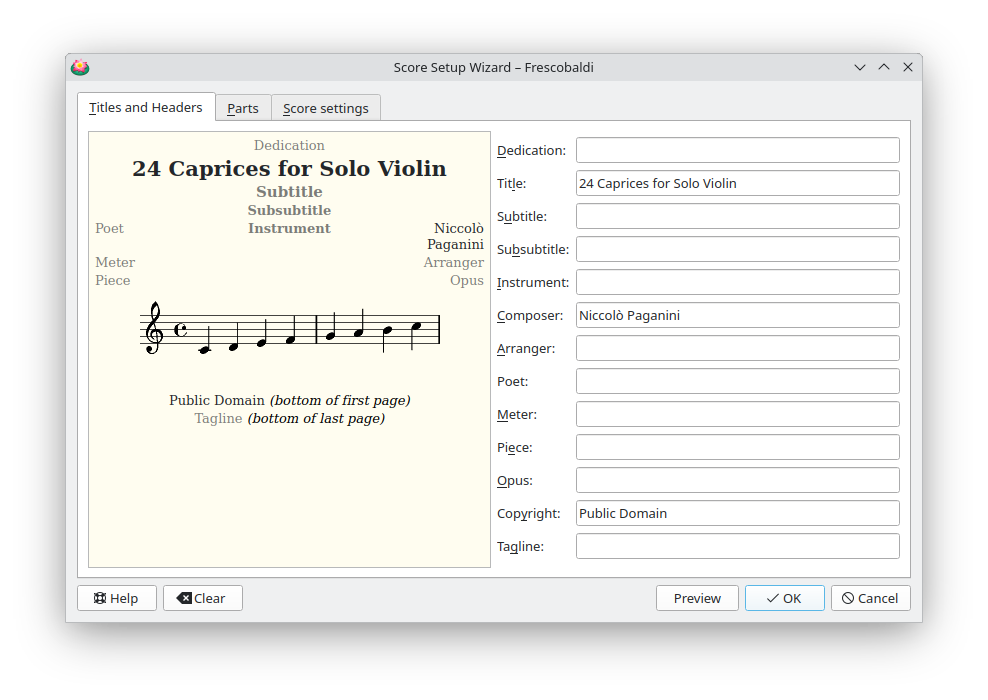Screen dimensions: 988x700
Task: Cancel the Score Setup Wizard
Action: click(870, 598)
